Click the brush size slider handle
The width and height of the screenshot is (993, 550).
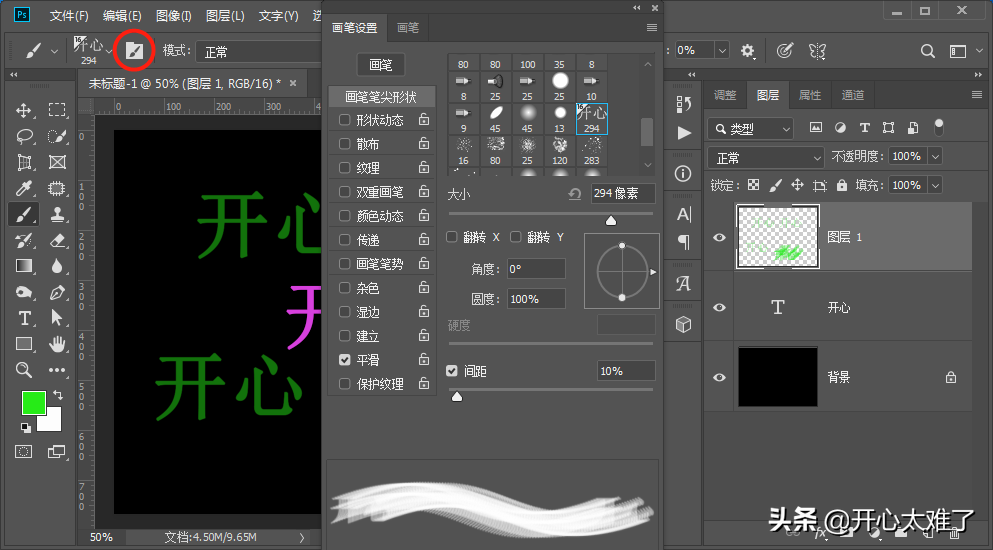[x=610, y=221]
